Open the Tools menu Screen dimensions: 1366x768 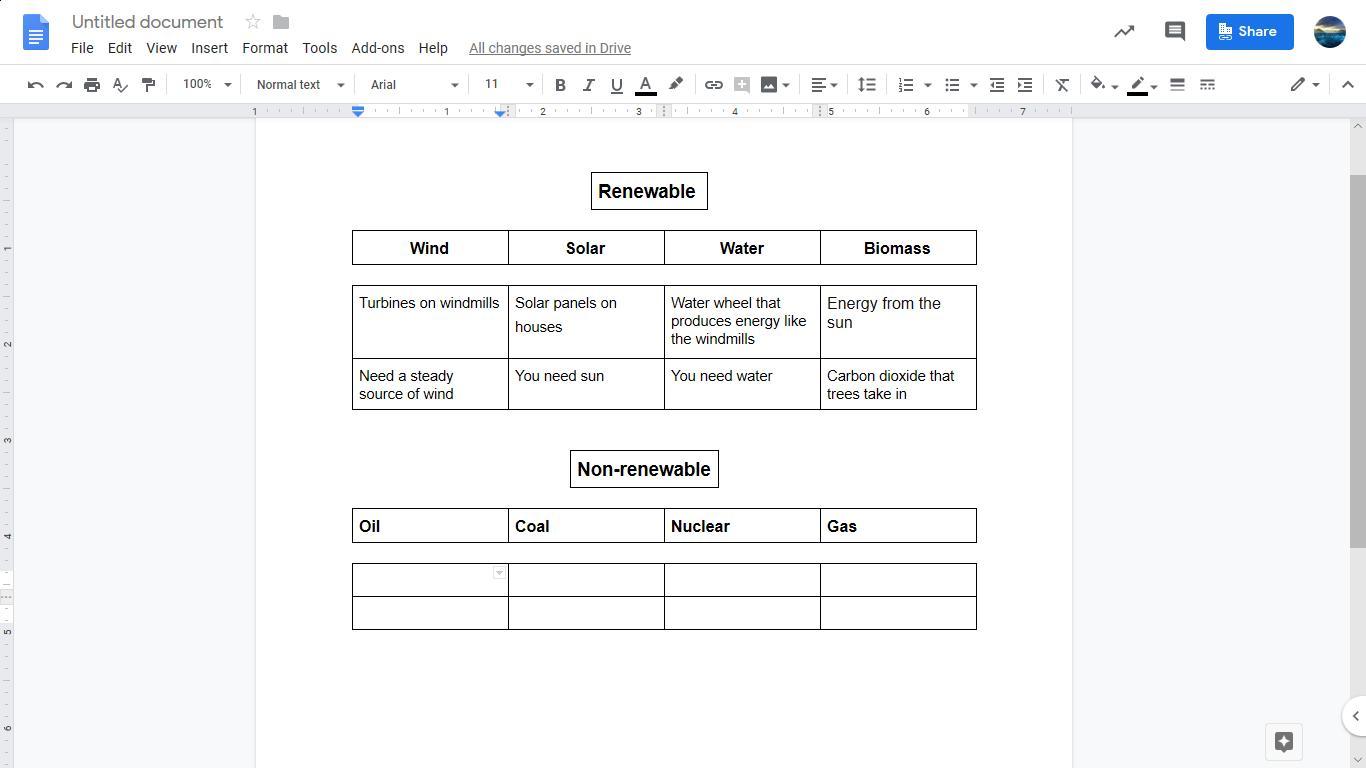(320, 48)
